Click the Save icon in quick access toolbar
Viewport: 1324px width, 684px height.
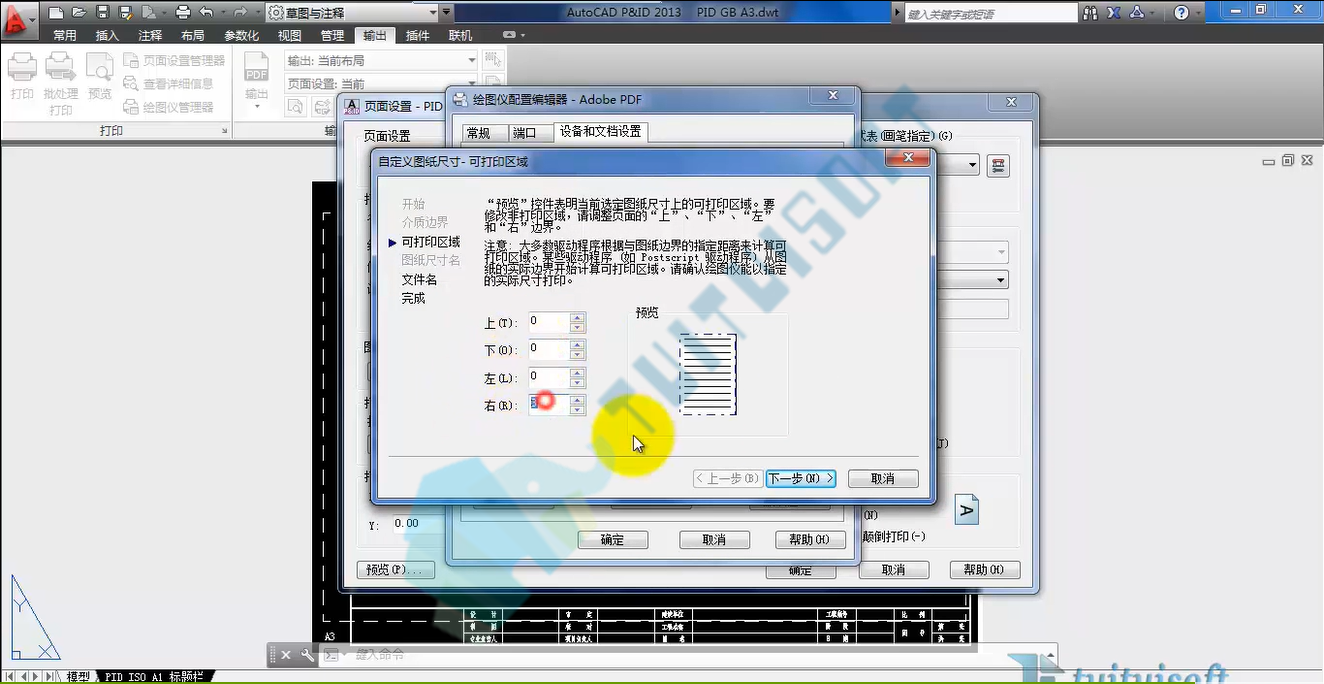pos(103,13)
